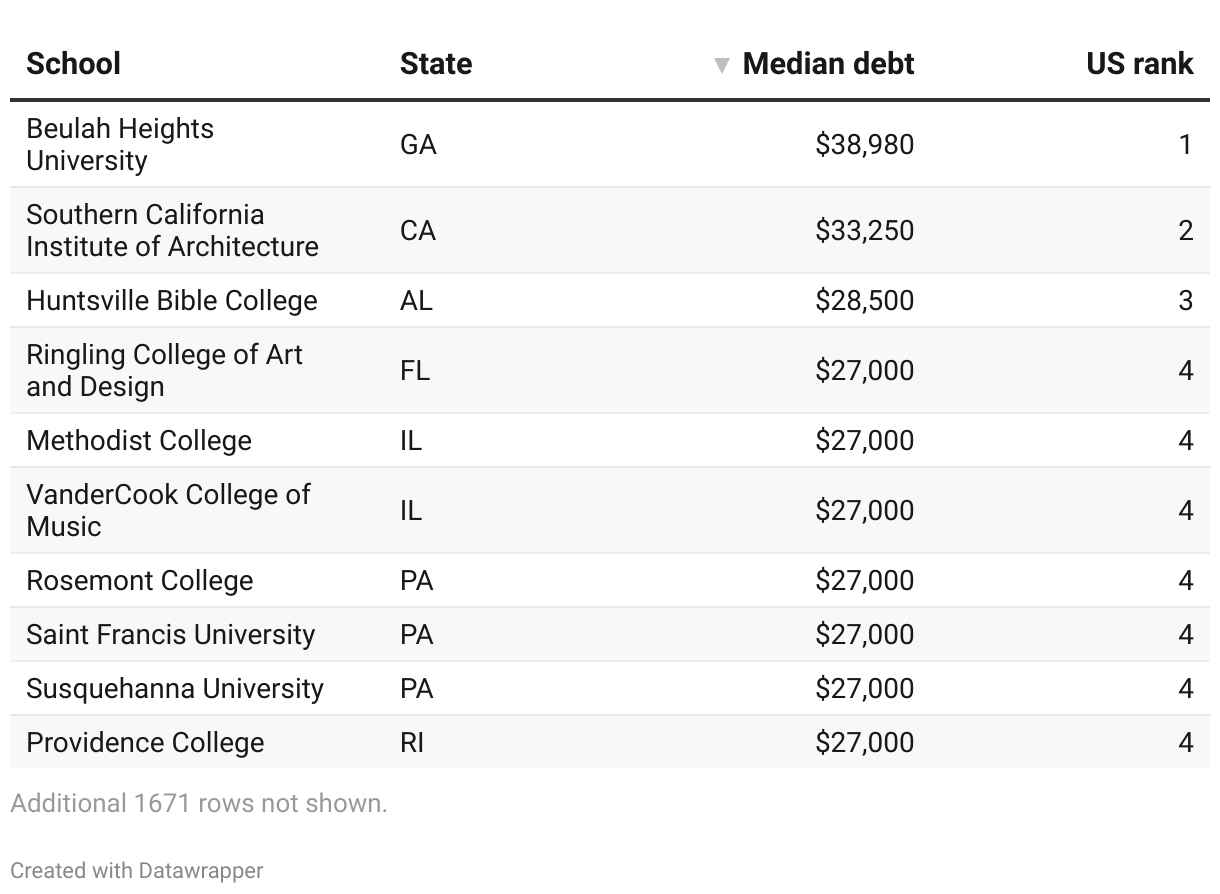The image size is (1220, 894).
Task: Click the Additional 1671 rows note
Action: pos(199,803)
